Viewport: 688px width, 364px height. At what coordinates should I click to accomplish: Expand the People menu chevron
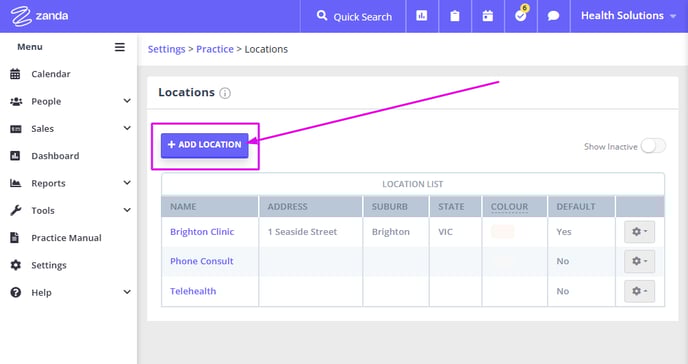coord(127,101)
